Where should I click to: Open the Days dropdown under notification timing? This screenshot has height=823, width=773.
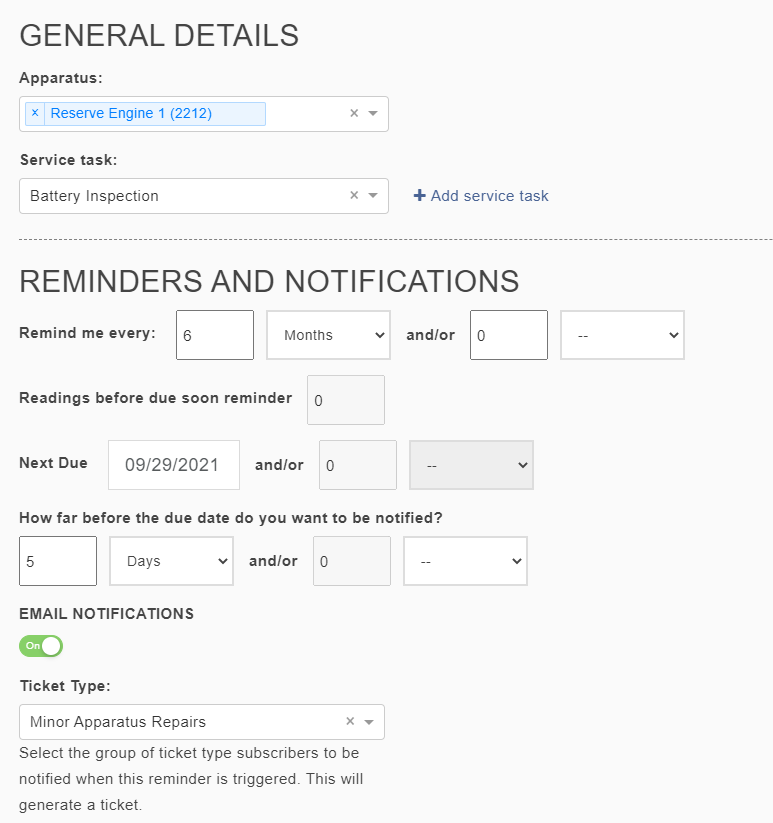point(170,560)
